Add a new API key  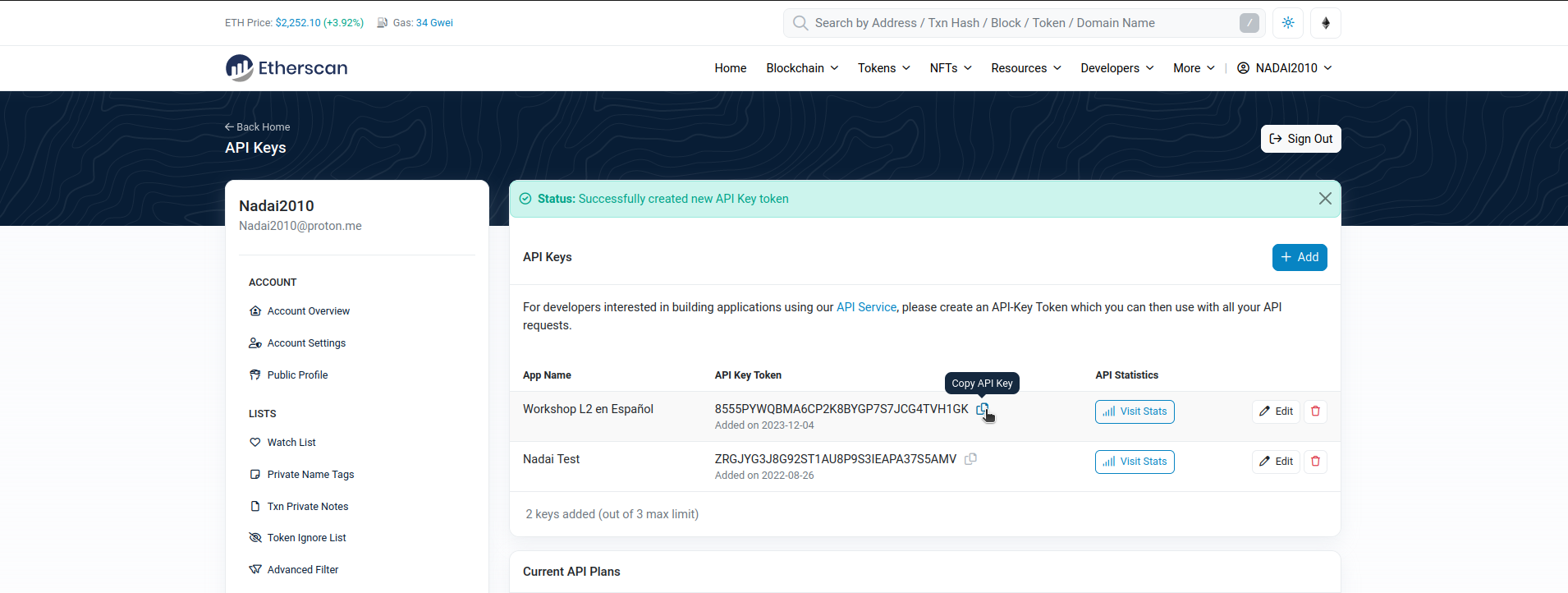tap(1300, 257)
